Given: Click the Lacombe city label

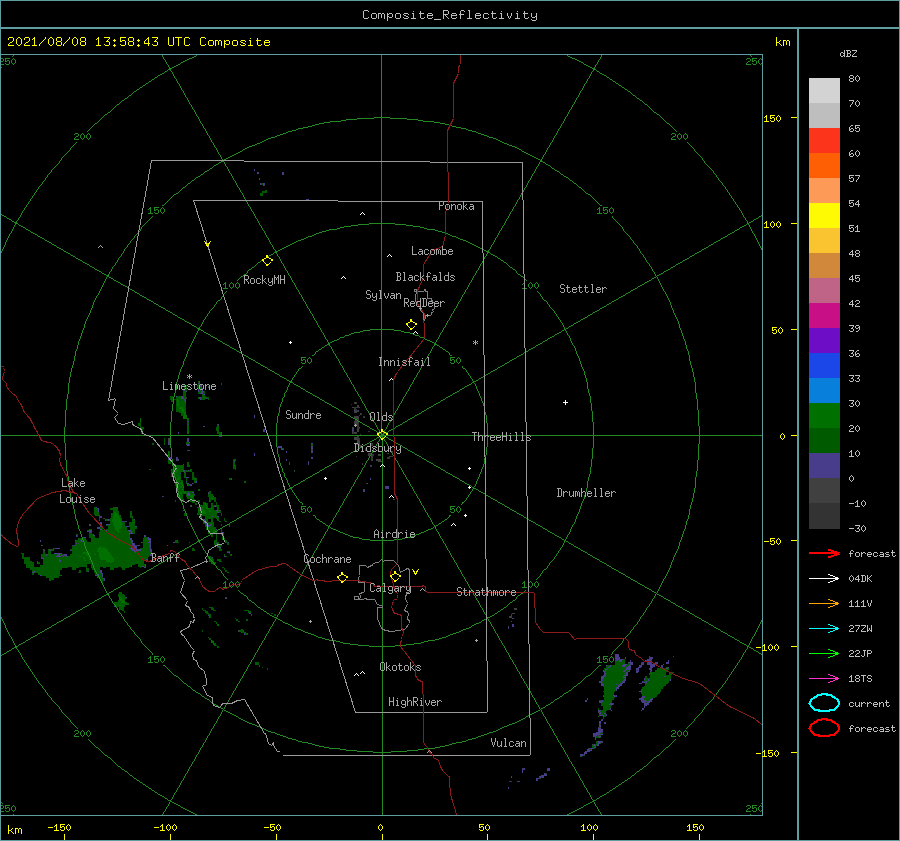Looking at the screenshot, I should pos(432,251).
